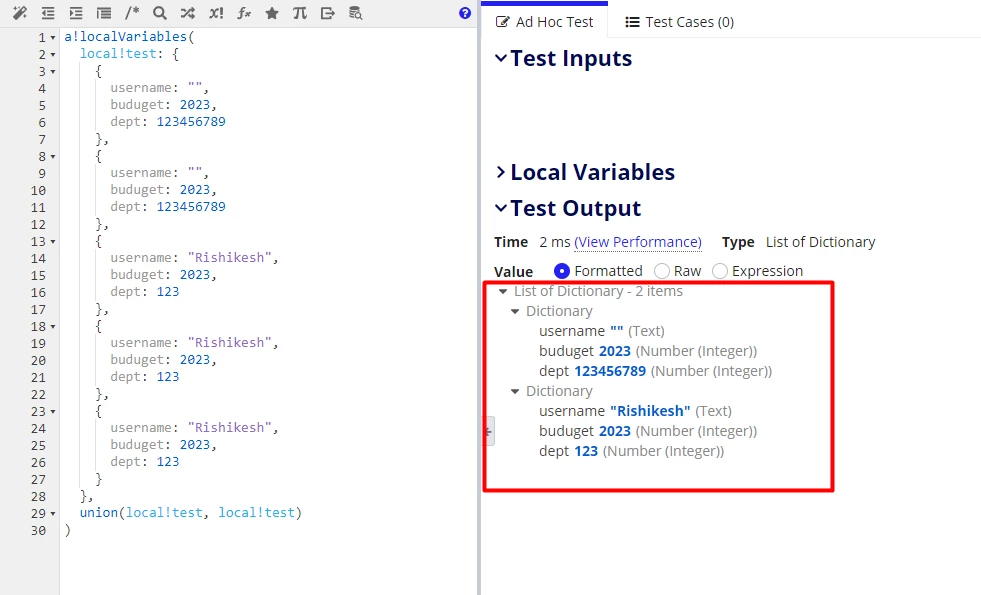The image size is (981, 595).
Task: Fold code block at line 13
Action: coord(53,242)
